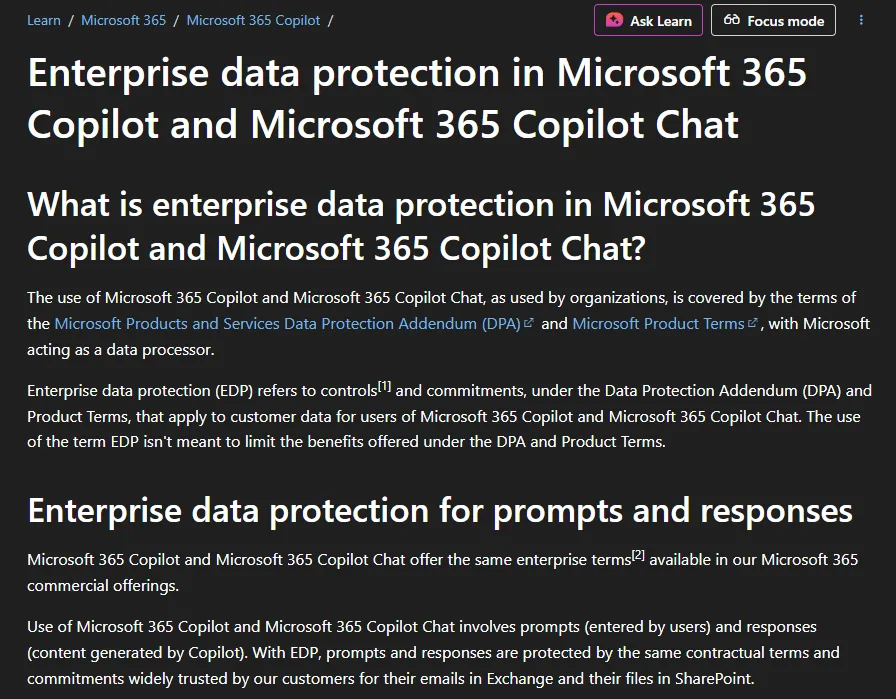Go to Learn breadcrumb
Image resolution: width=896 pixels, height=699 pixels.
(x=44, y=21)
